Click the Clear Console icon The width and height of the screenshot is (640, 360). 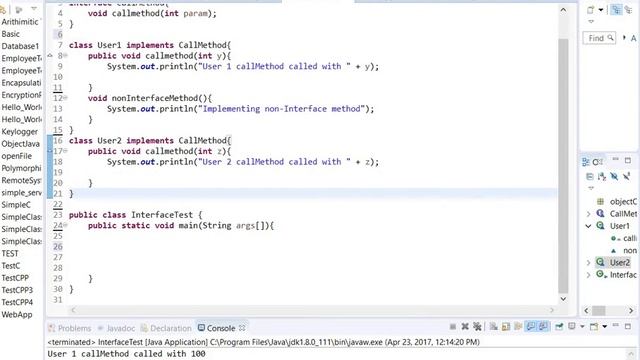493,327
